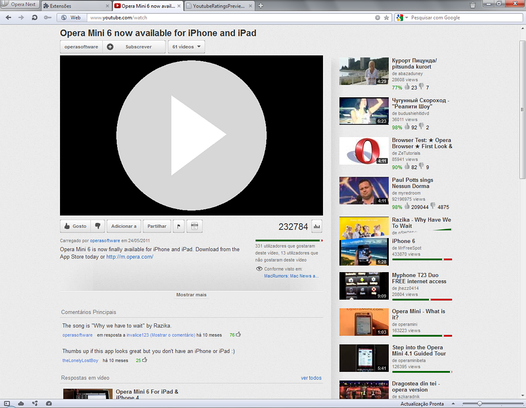Image resolution: width=526 pixels, height=408 pixels.
Task: Expand the arrow beside Actualização Pronta
Action: [x=453, y=404]
